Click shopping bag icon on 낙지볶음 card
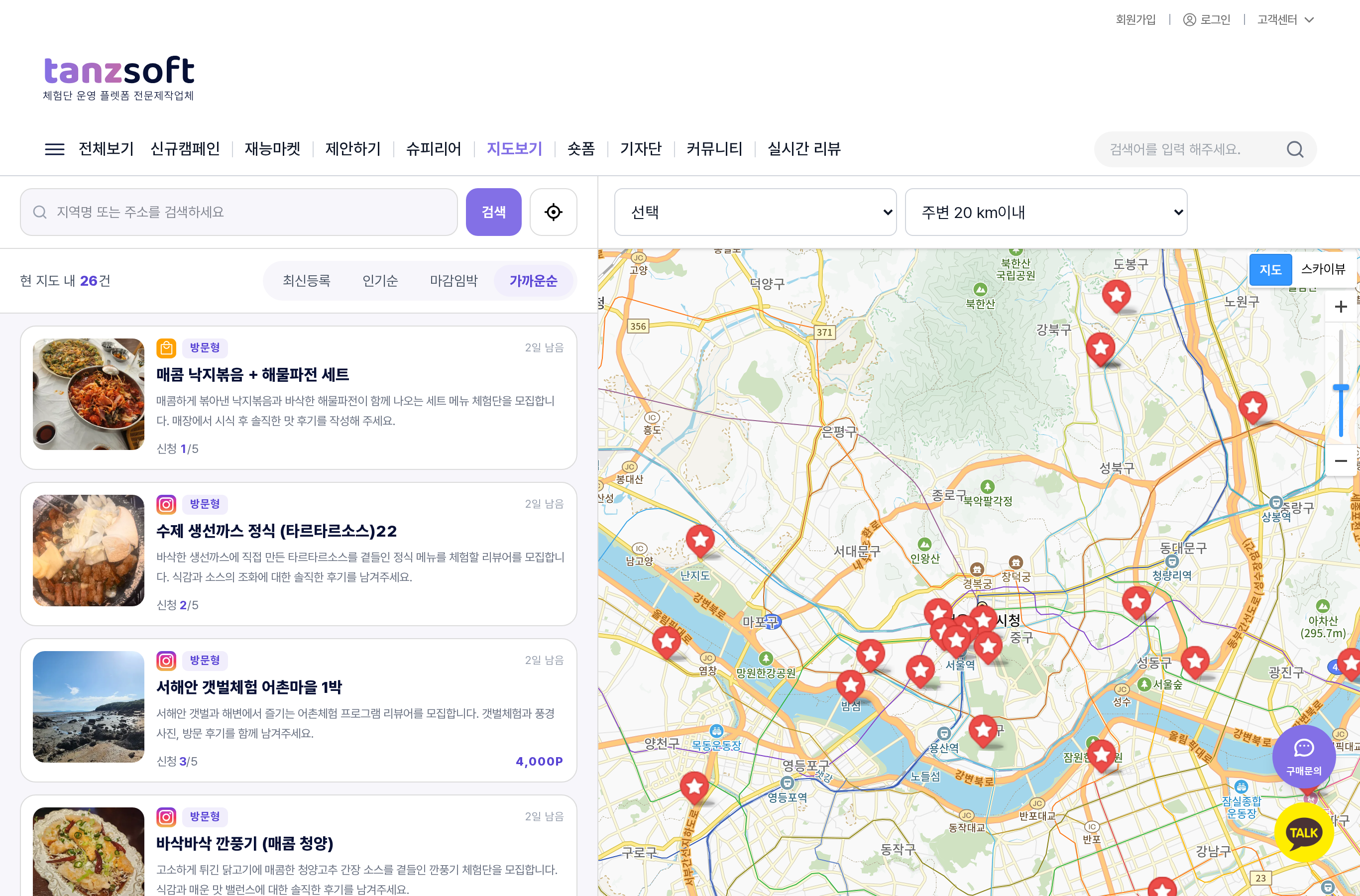 point(166,347)
